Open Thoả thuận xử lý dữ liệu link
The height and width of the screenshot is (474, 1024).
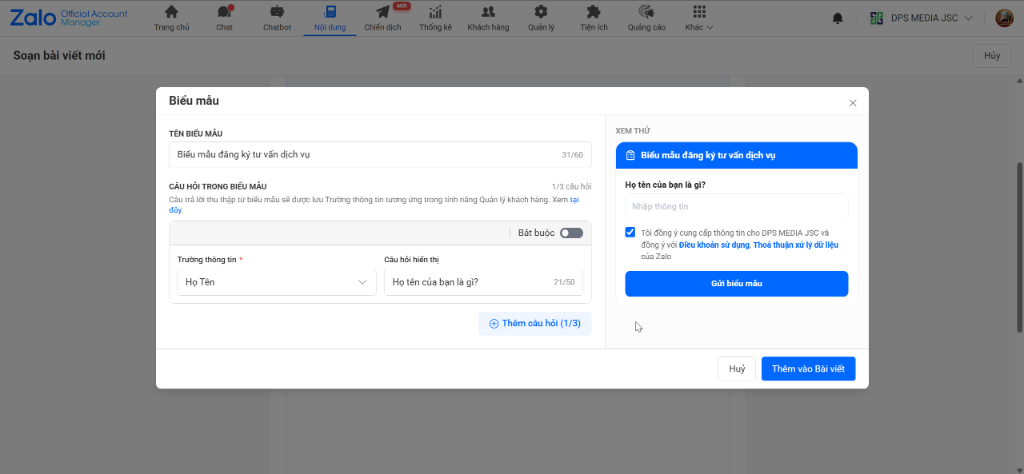click(796, 245)
